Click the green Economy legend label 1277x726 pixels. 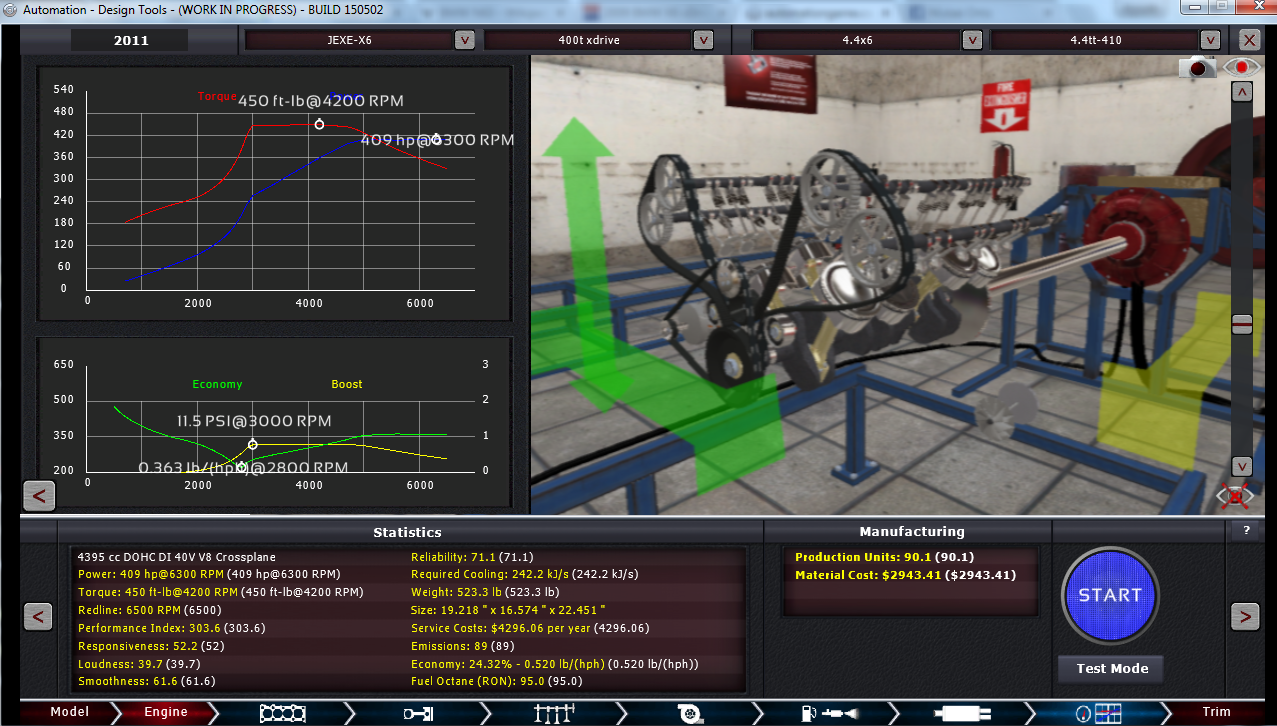click(x=217, y=384)
